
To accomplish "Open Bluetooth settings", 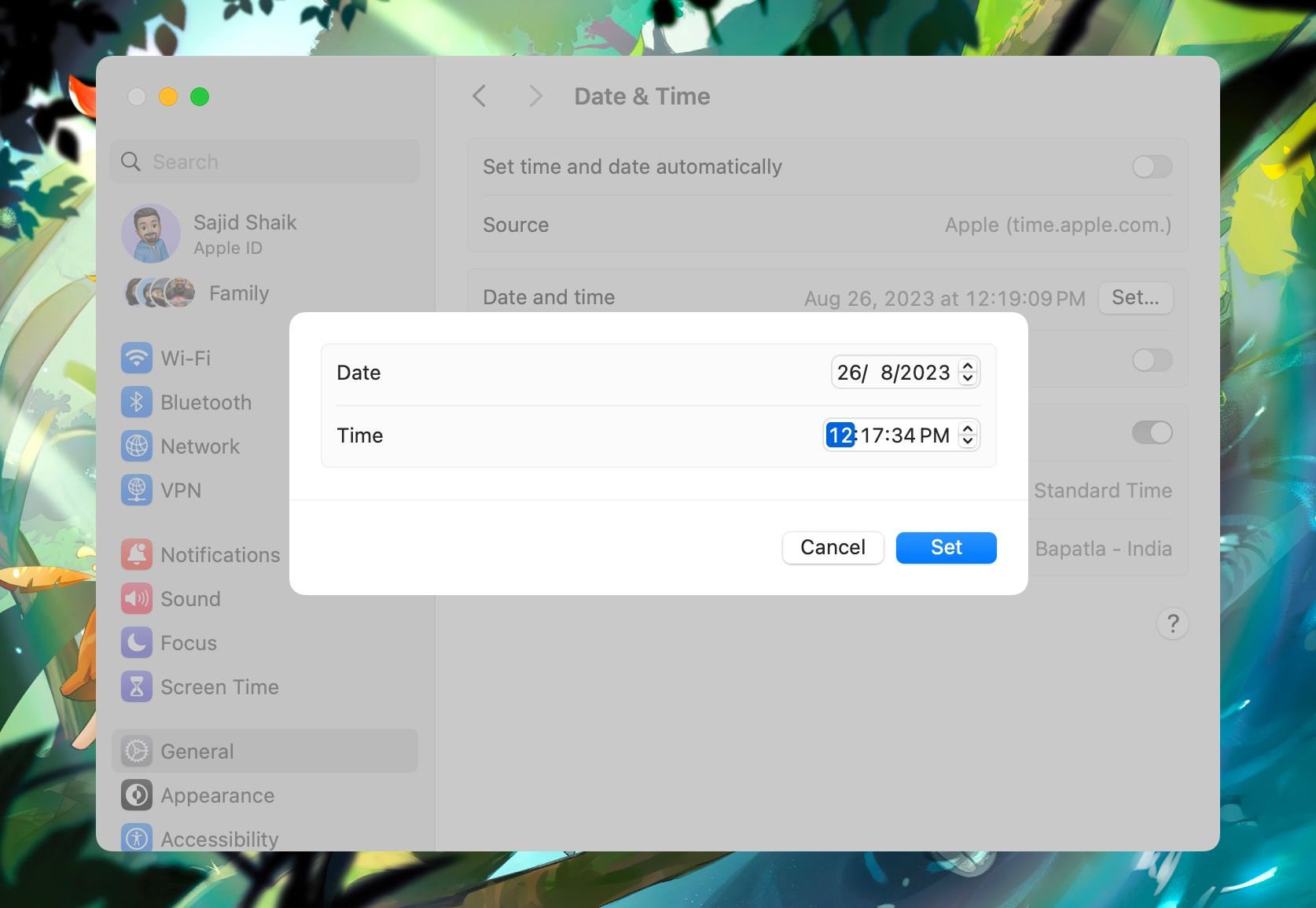I will [206, 402].
